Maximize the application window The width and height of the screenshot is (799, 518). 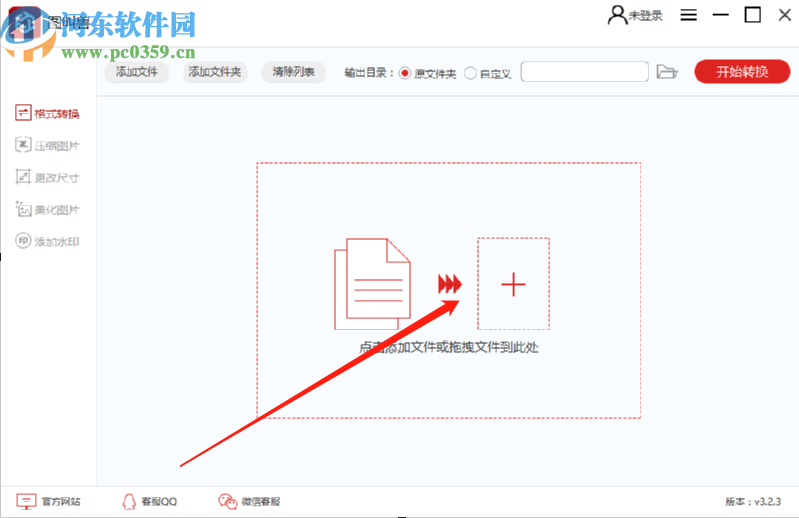(x=753, y=15)
